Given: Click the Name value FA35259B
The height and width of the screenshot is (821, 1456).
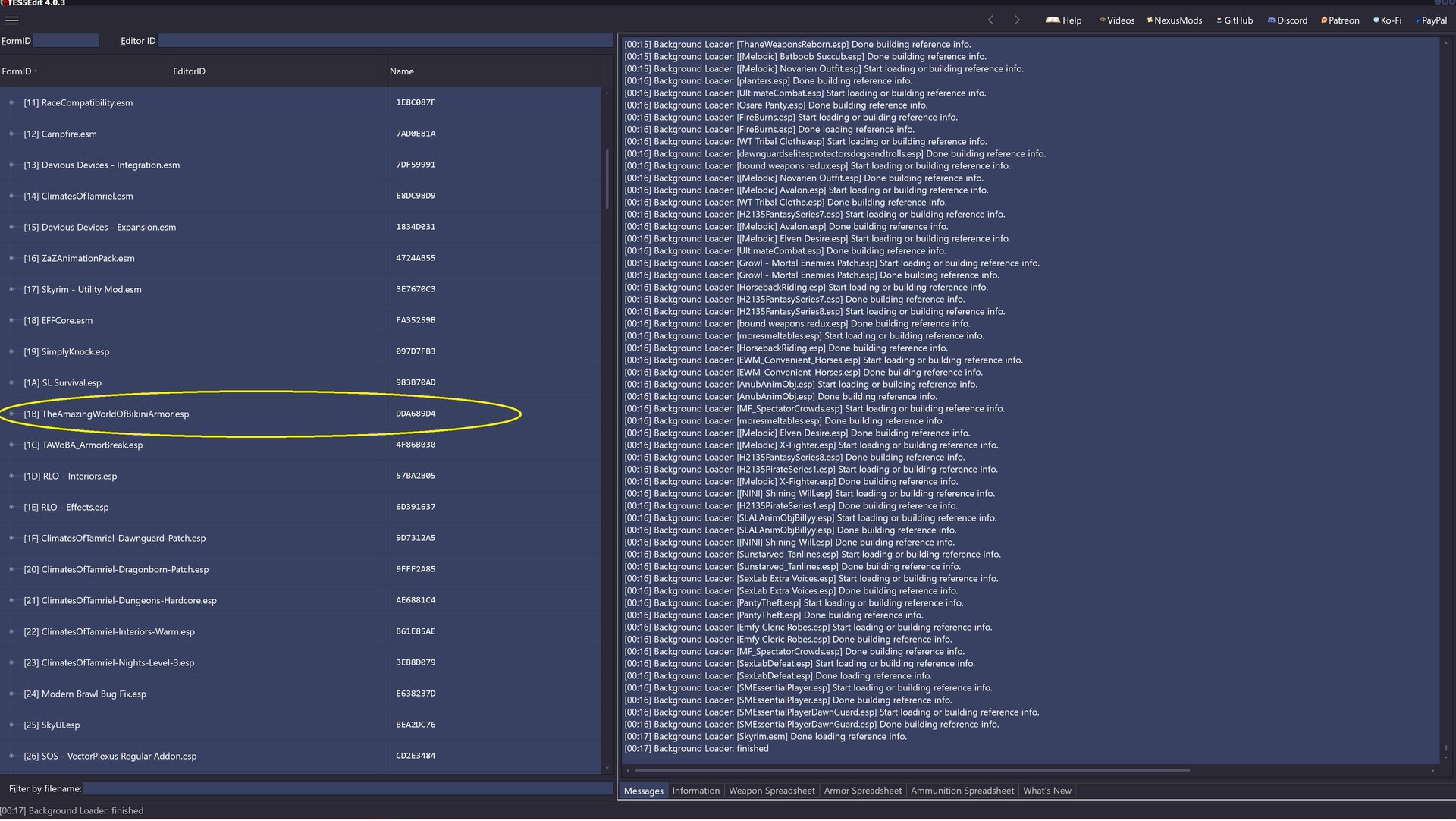Looking at the screenshot, I should (416, 320).
